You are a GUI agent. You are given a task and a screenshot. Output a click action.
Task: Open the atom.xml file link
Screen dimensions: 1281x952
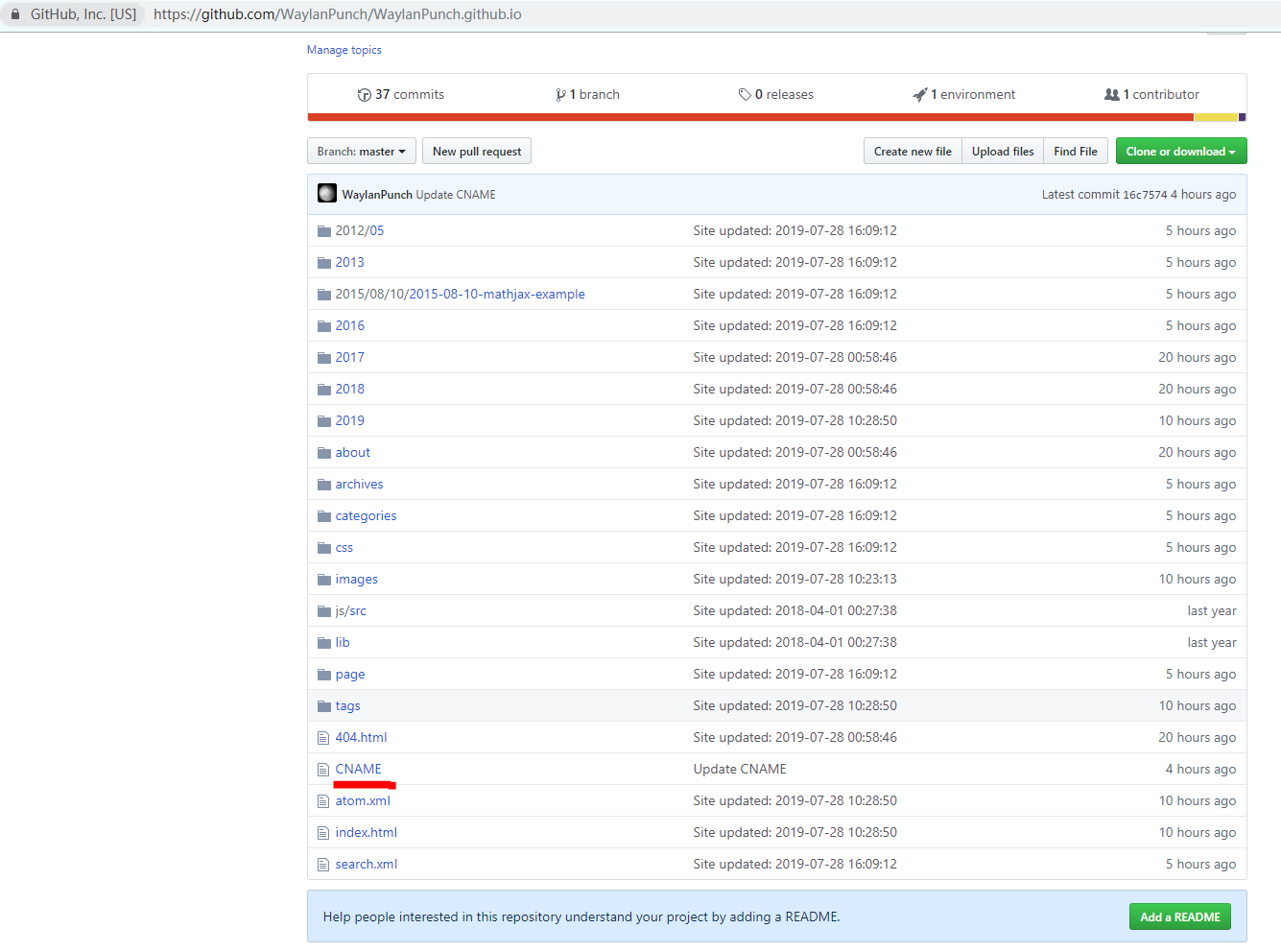click(363, 801)
